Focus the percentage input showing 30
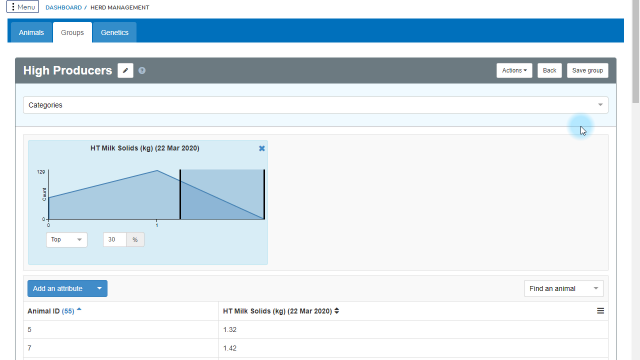This screenshot has height=360, width=640. [115, 240]
